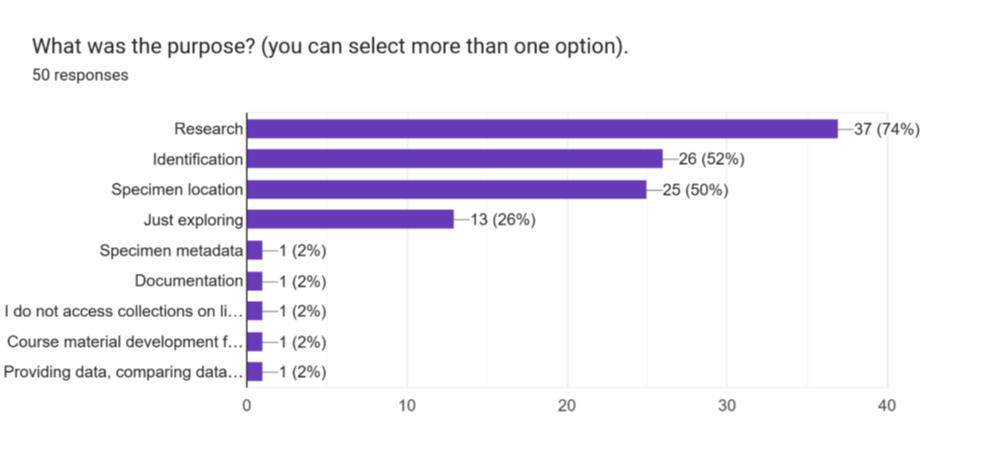
Task: Click the Just exploring axis label
Action: (193, 220)
